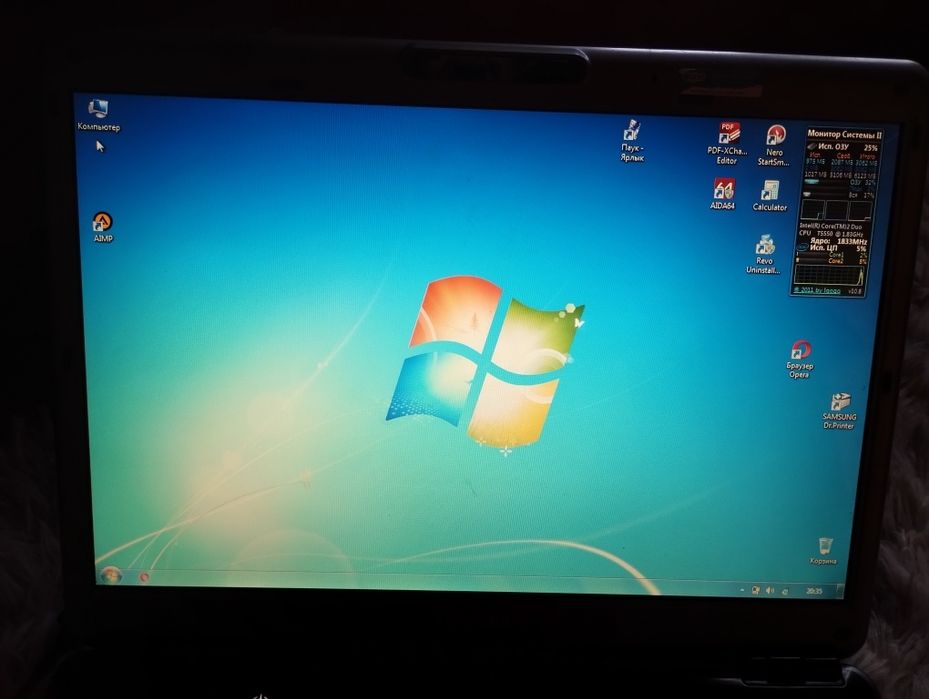Click the Intel Core 2 Duo label
Image resolution: width=929 pixels, height=699 pixels.
coord(831,226)
